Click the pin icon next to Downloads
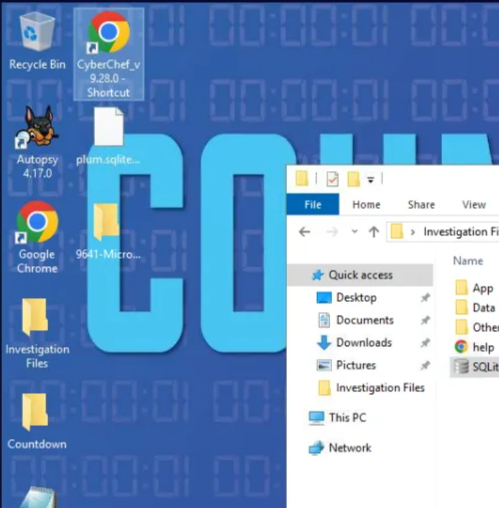The width and height of the screenshot is (499, 508). click(x=425, y=342)
